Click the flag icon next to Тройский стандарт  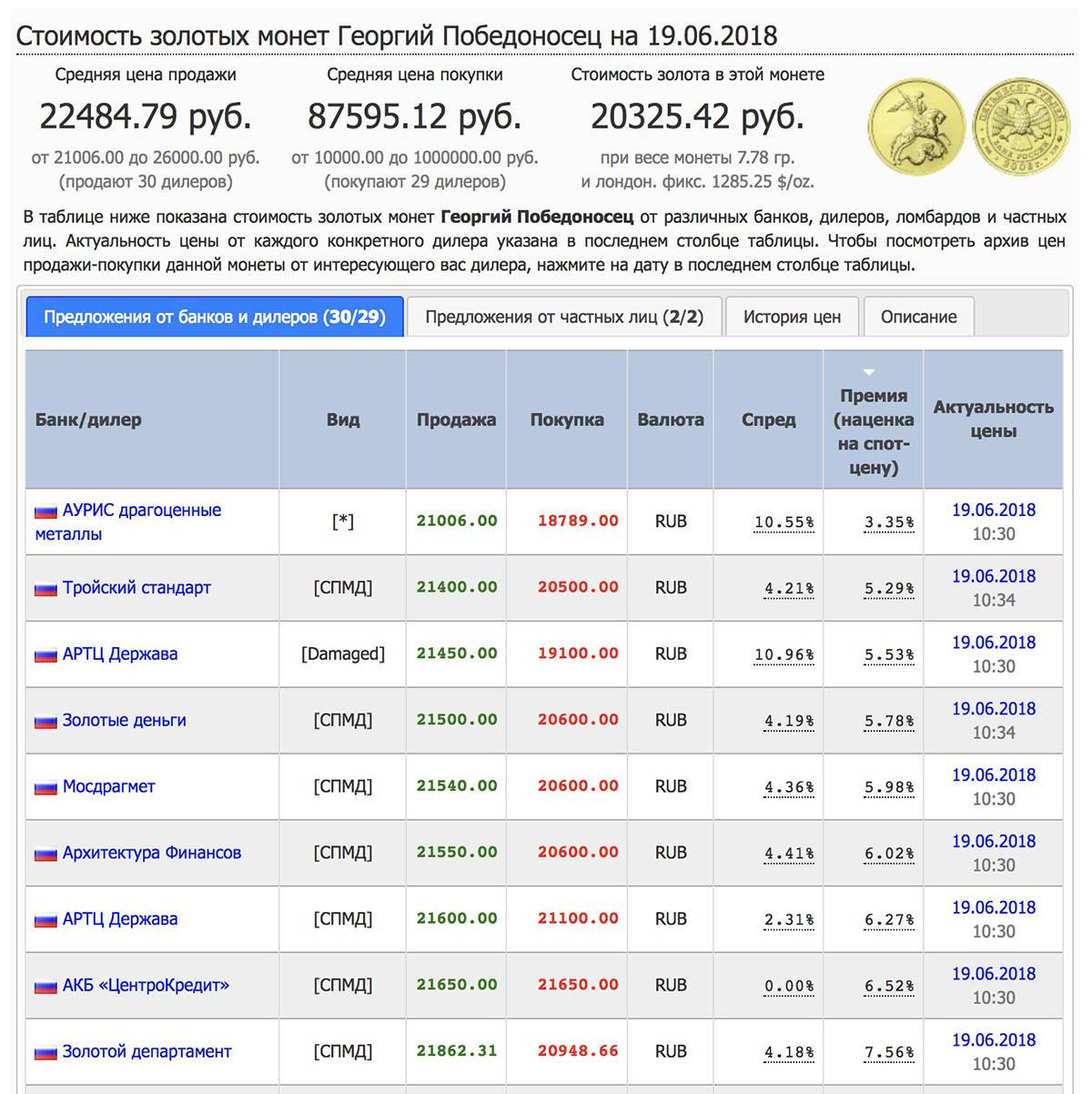point(45,589)
